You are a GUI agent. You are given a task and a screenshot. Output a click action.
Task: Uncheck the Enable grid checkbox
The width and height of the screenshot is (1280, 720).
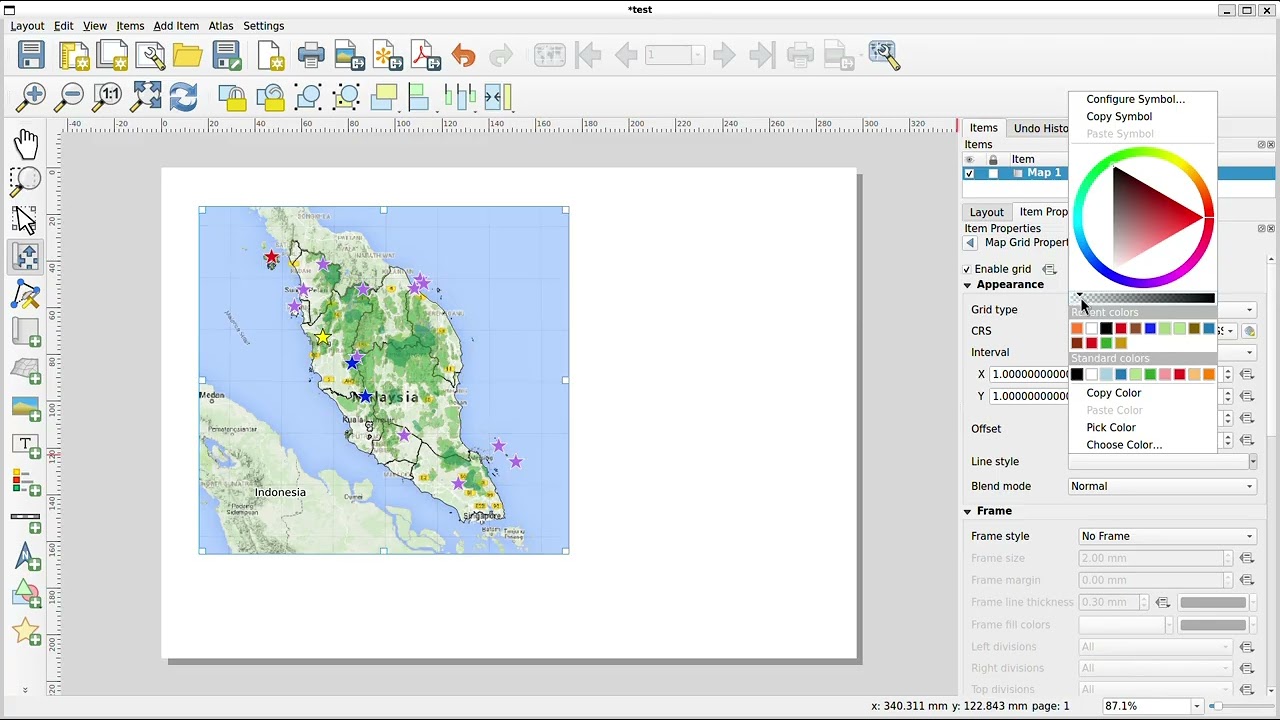click(967, 269)
